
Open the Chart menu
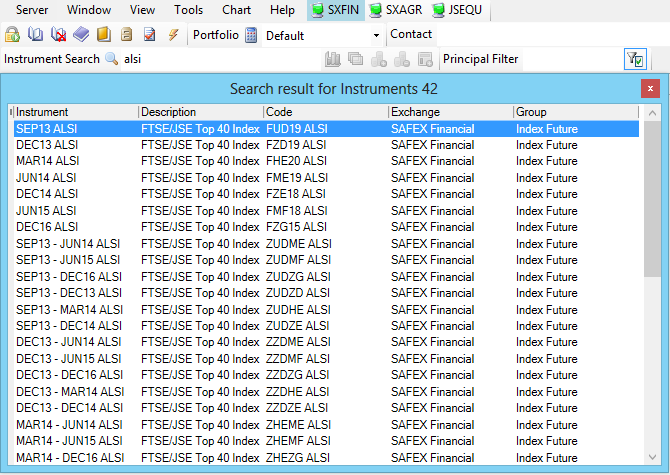(237, 10)
